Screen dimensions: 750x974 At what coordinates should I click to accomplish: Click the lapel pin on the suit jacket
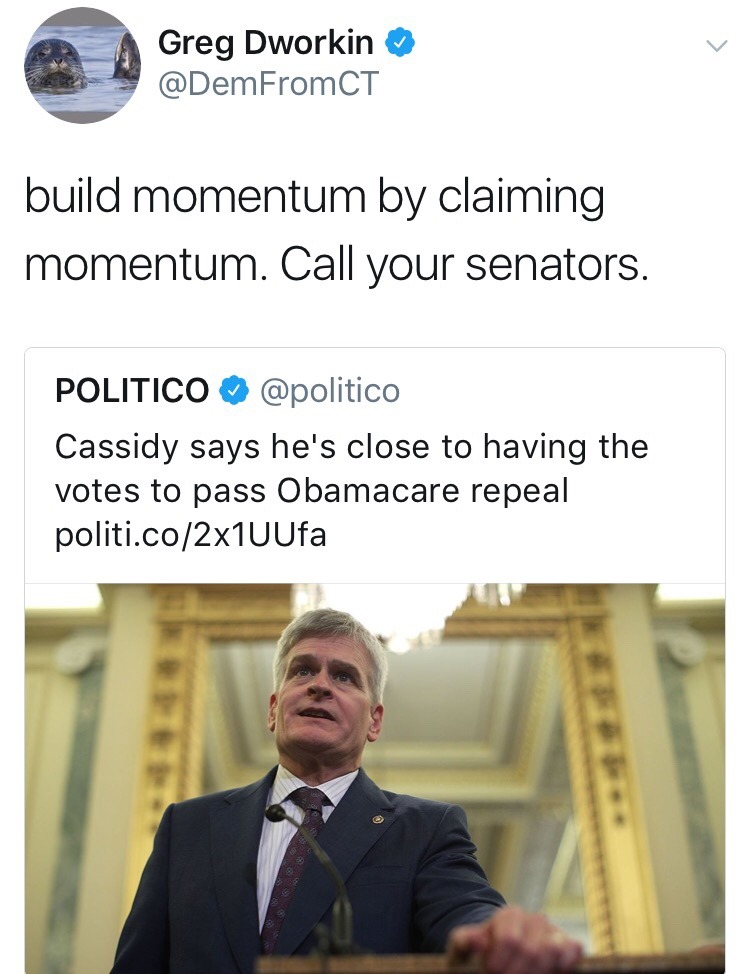point(376,821)
